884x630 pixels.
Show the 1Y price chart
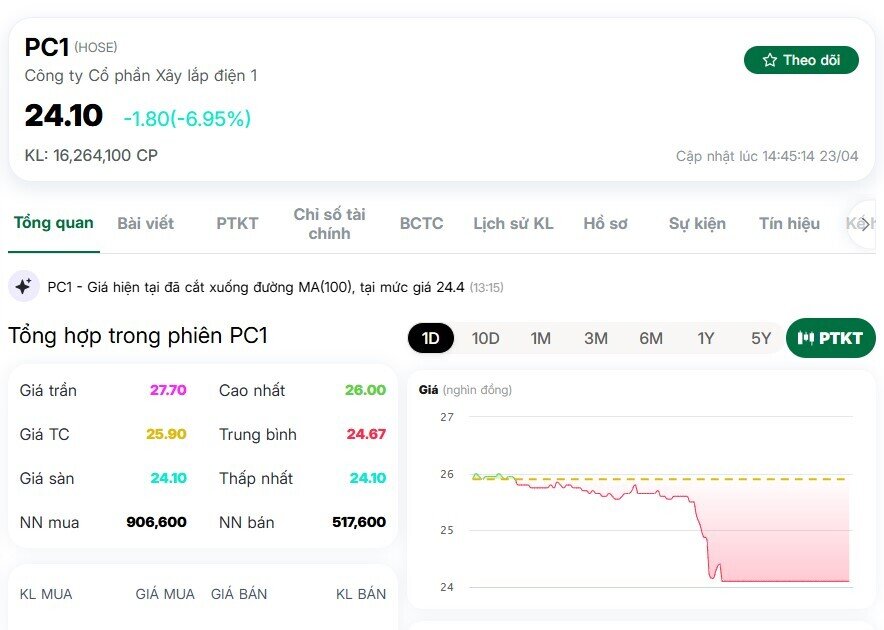tap(706, 338)
